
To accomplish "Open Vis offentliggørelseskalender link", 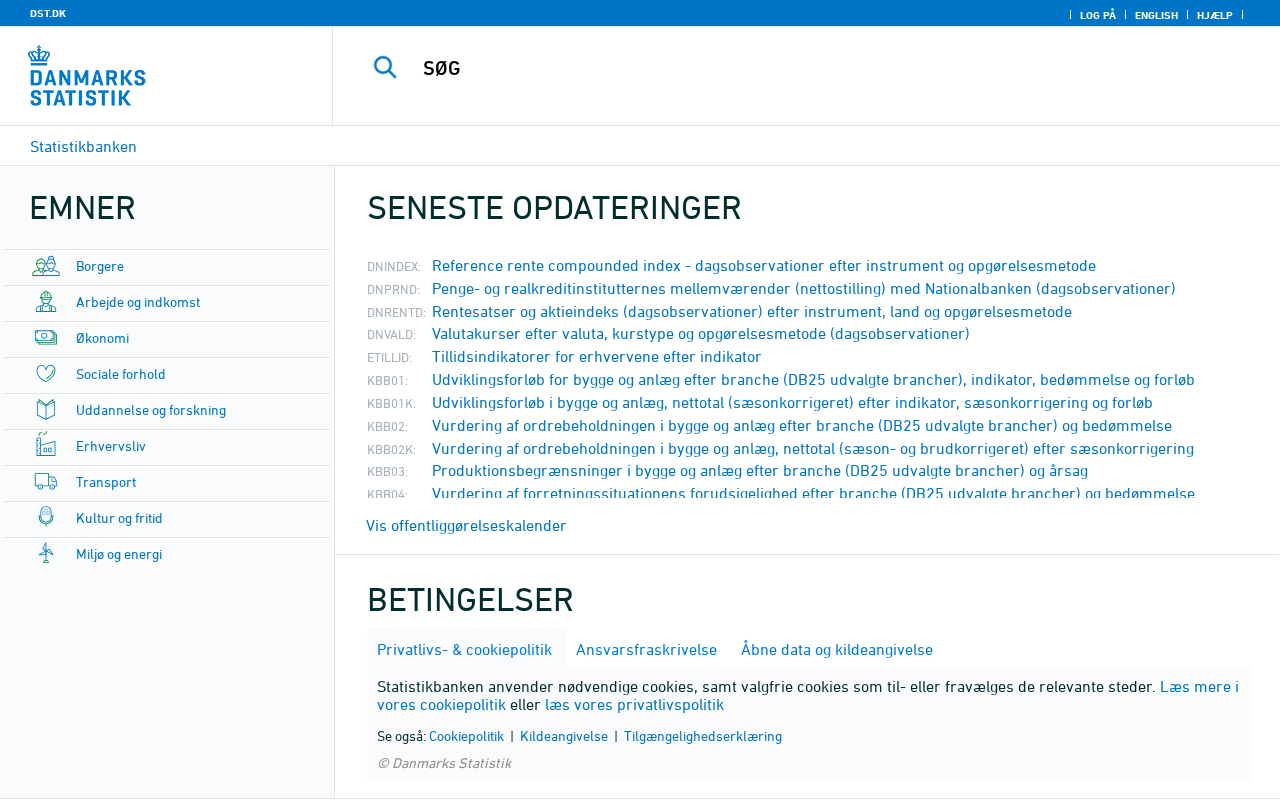I will coord(466,526).
